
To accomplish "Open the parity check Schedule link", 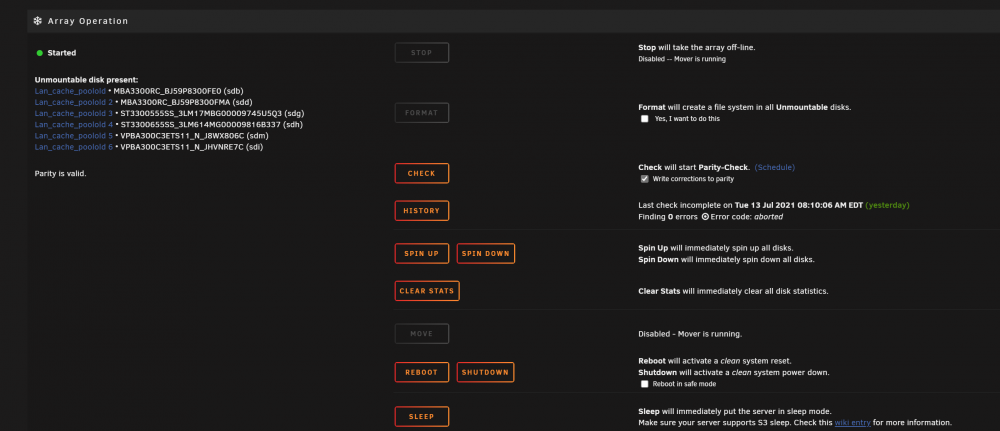I will click(774, 168).
